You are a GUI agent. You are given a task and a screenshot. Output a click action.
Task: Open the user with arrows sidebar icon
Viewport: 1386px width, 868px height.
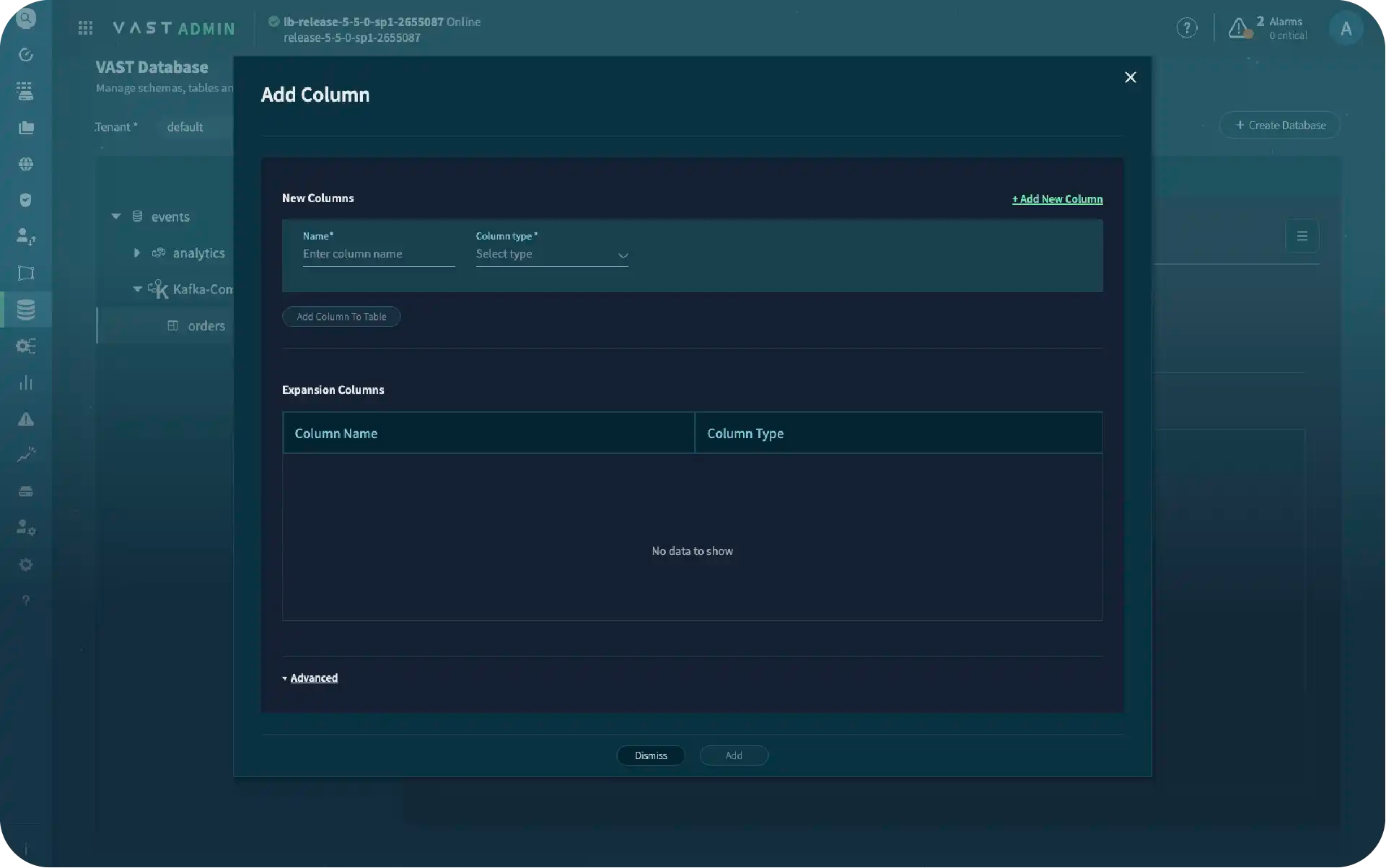point(26,237)
